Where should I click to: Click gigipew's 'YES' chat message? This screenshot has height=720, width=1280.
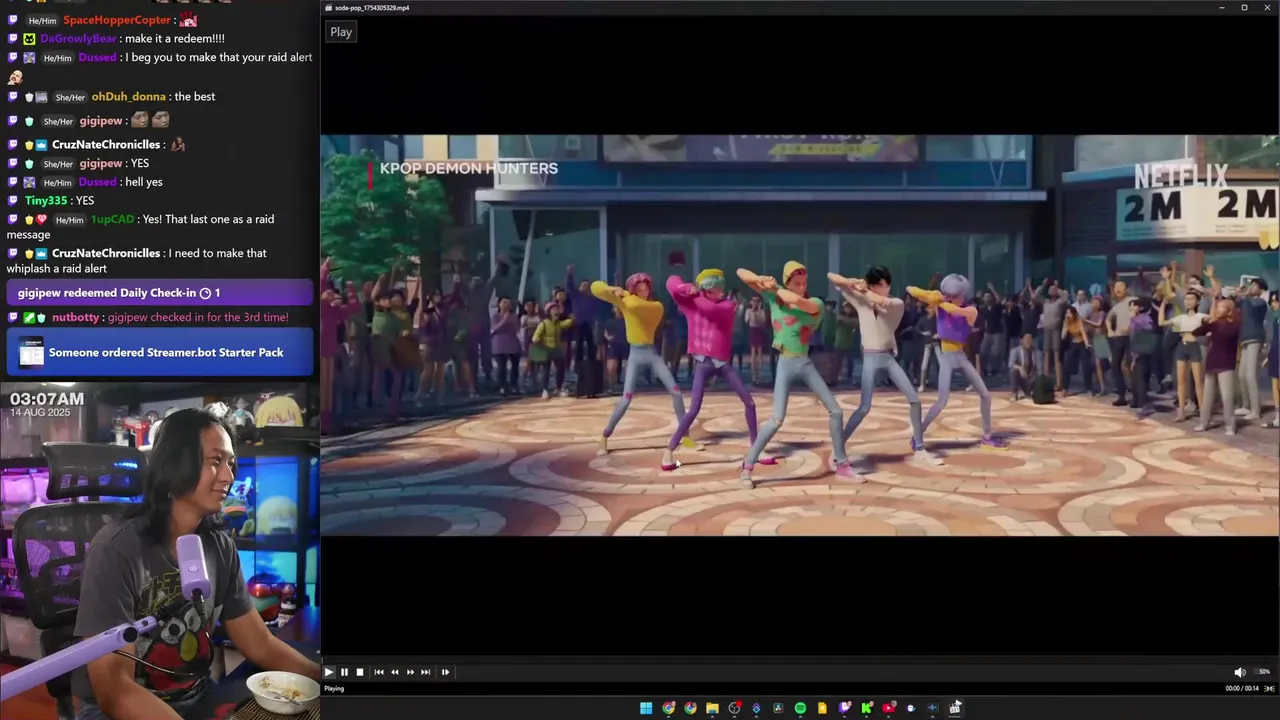(139, 163)
